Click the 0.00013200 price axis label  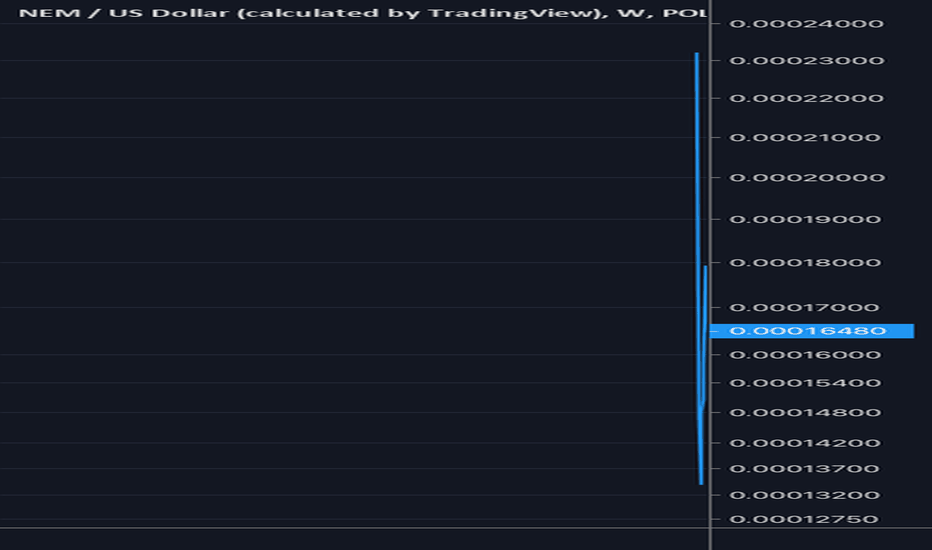pyautogui.click(x=805, y=495)
